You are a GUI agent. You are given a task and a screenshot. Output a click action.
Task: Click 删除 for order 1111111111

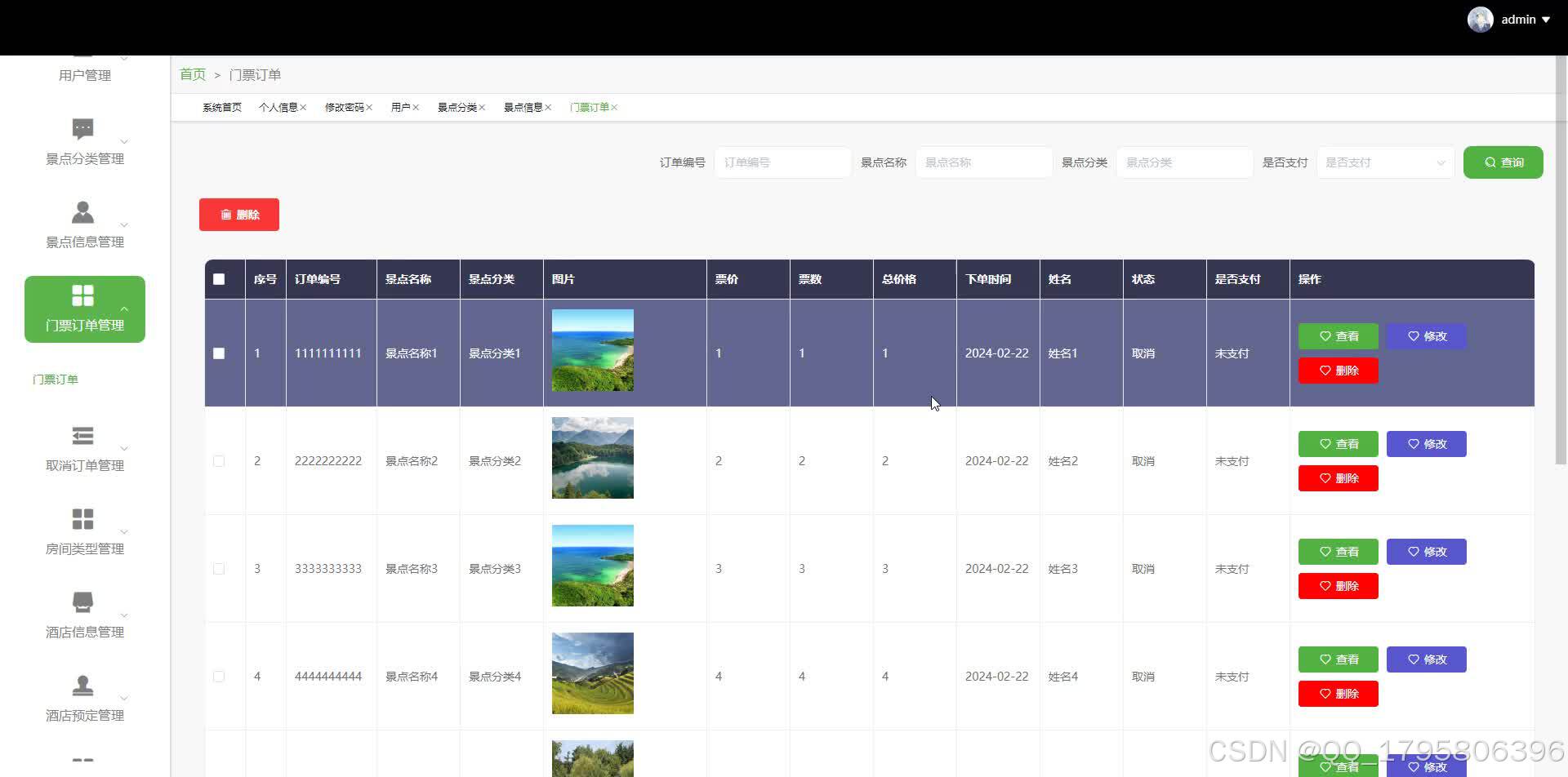pos(1339,371)
